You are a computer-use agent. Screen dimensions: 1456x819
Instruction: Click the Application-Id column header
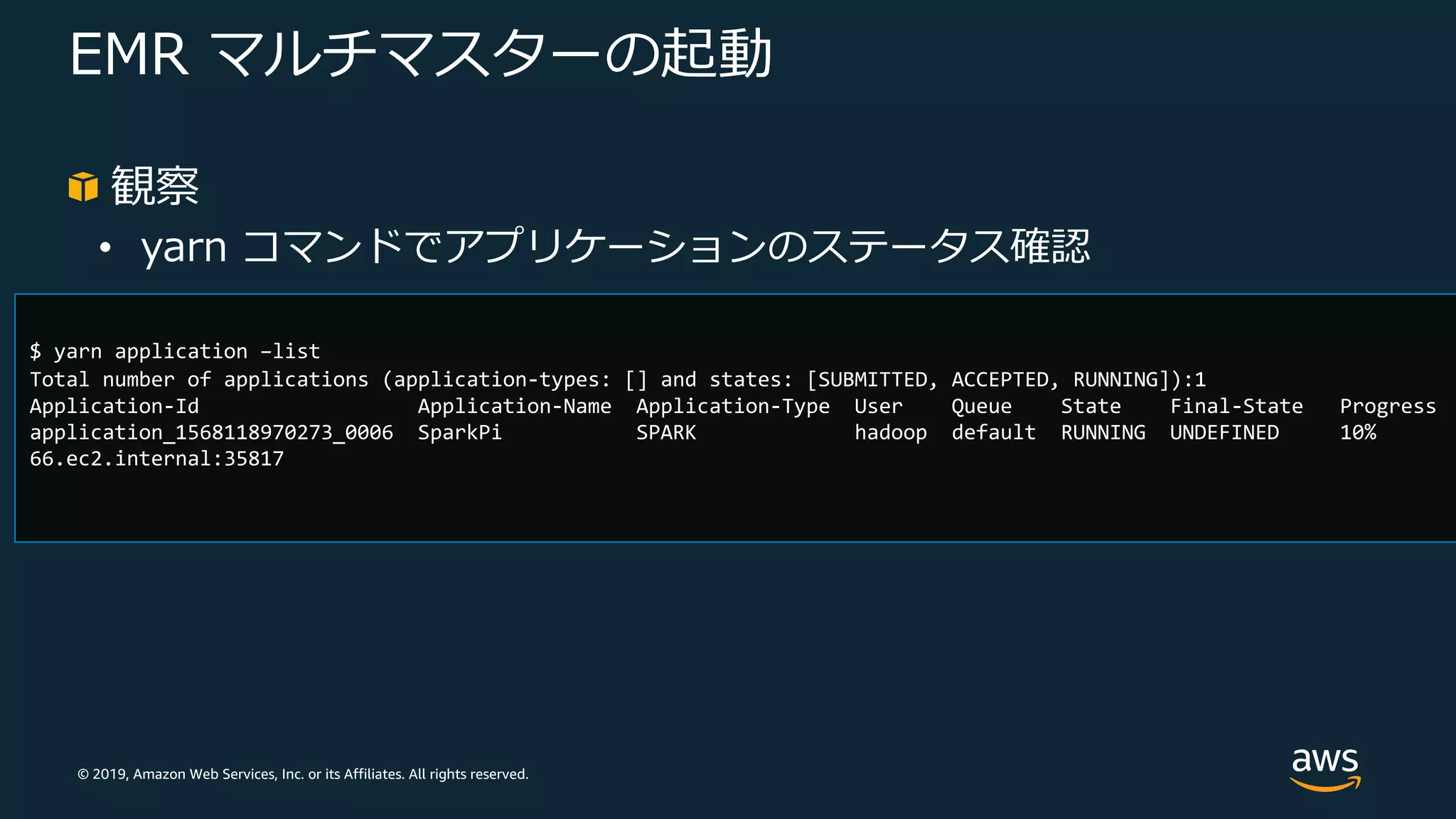tap(114, 406)
